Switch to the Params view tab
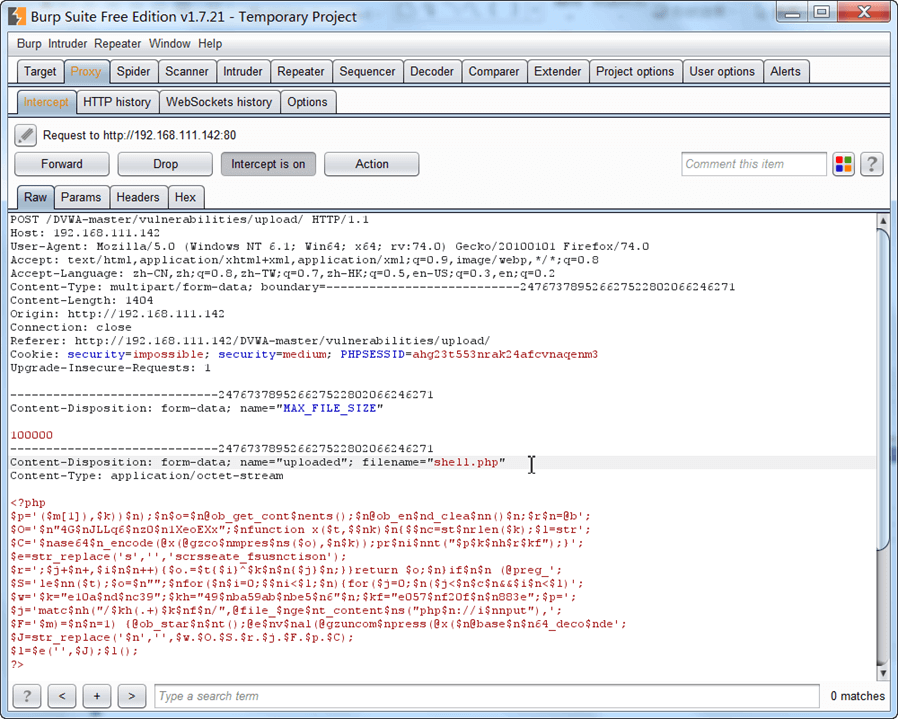Screen dimensions: 898x719 [x=81, y=197]
